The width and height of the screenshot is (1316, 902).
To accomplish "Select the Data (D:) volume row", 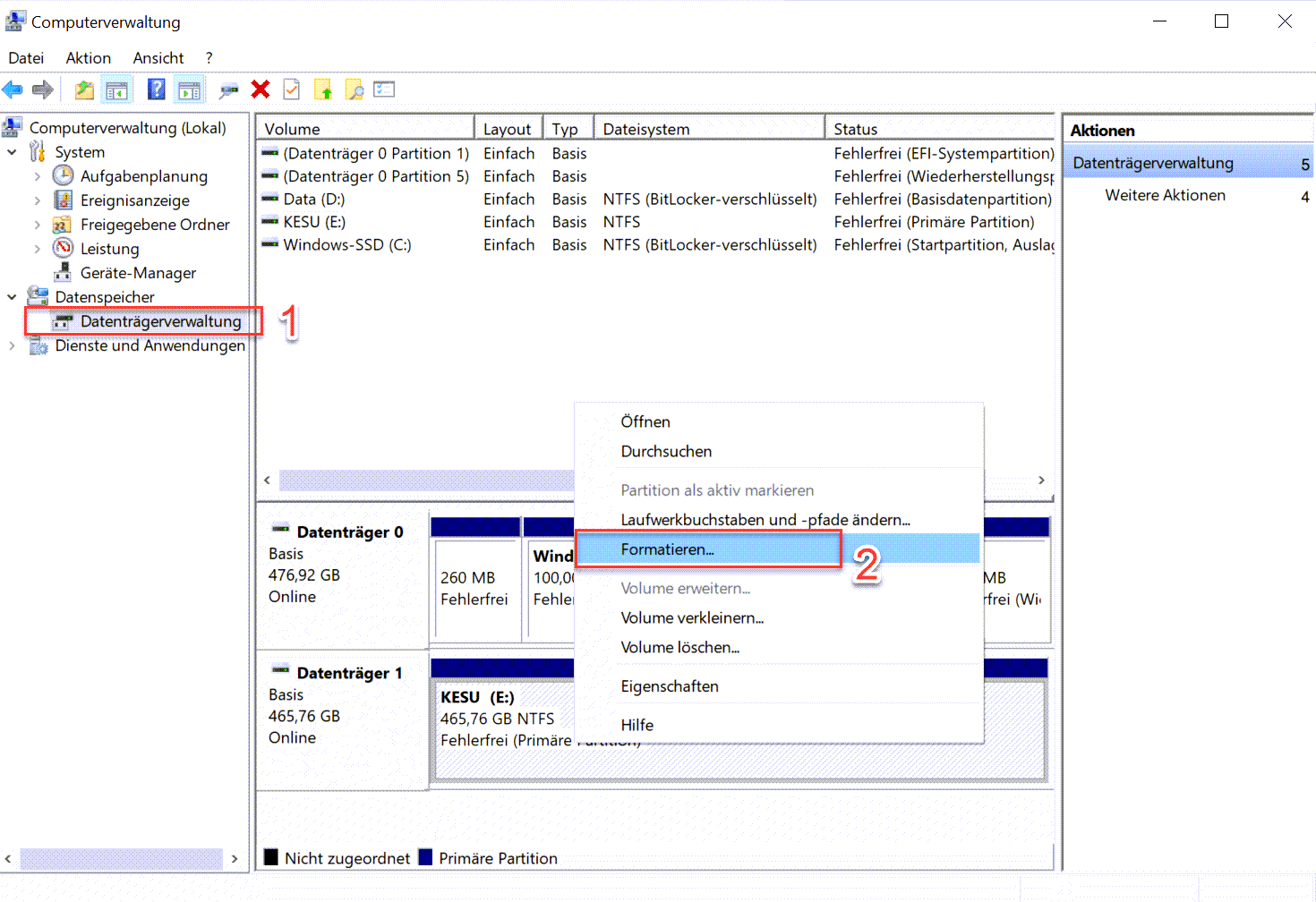I will tap(657, 199).
